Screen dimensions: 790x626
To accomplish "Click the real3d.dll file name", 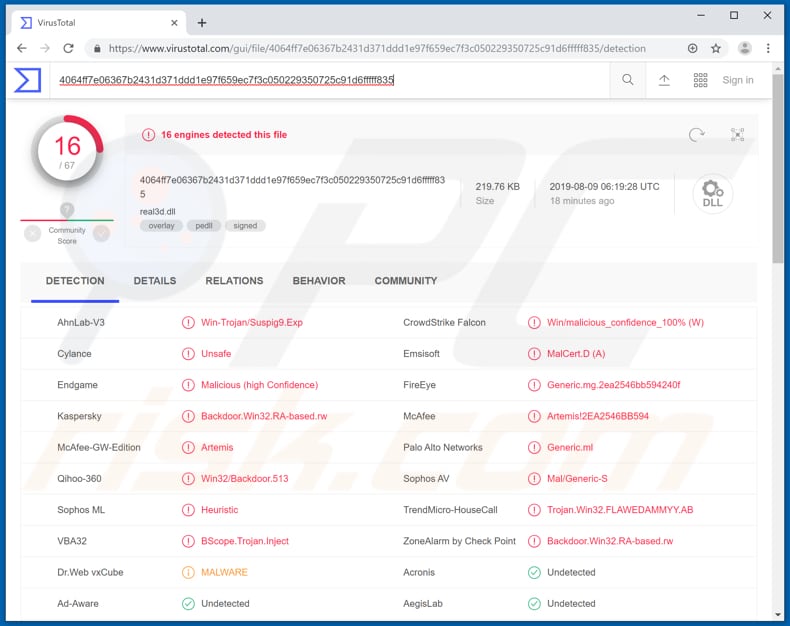I will (x=158, y=212).
